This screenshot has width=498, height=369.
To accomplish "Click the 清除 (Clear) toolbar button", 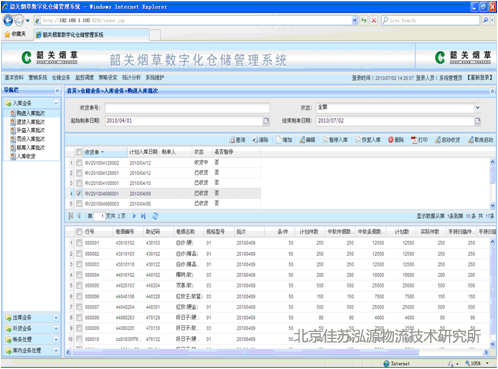I will pyautogui.click(x=260, y=140).
